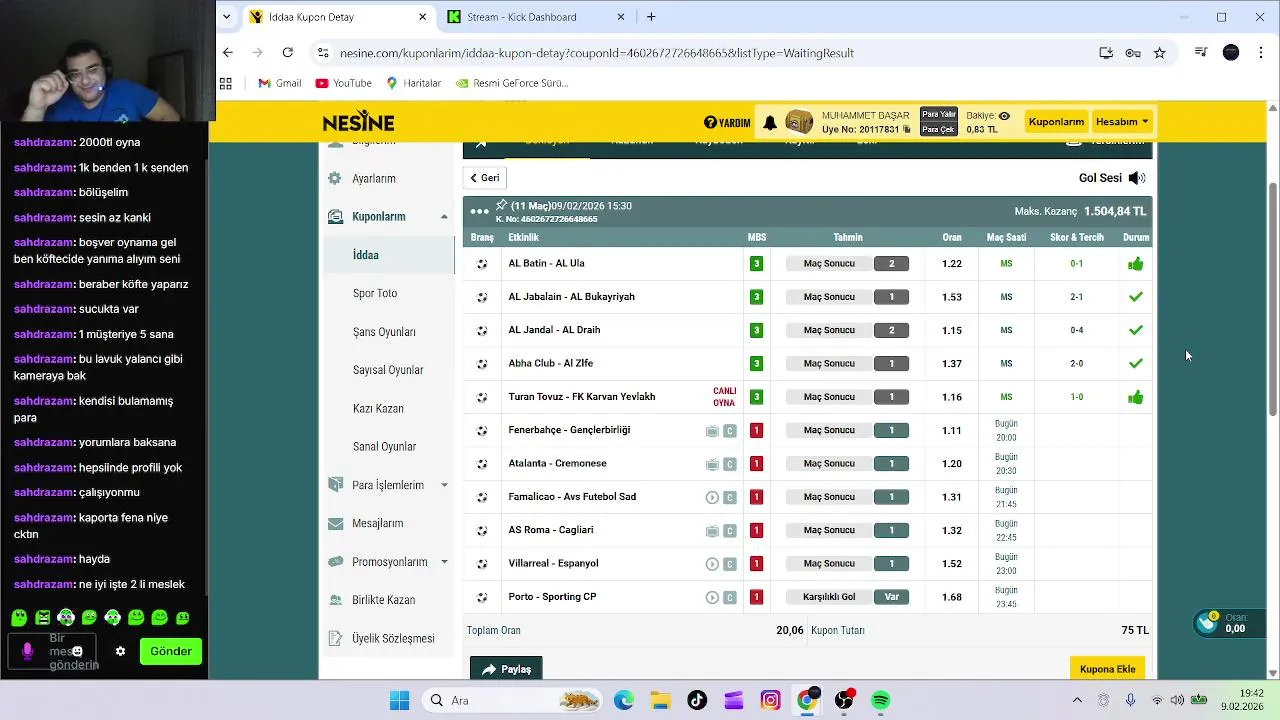
Task: Click the Kupona Ekle button
Action: point(1107,669)
